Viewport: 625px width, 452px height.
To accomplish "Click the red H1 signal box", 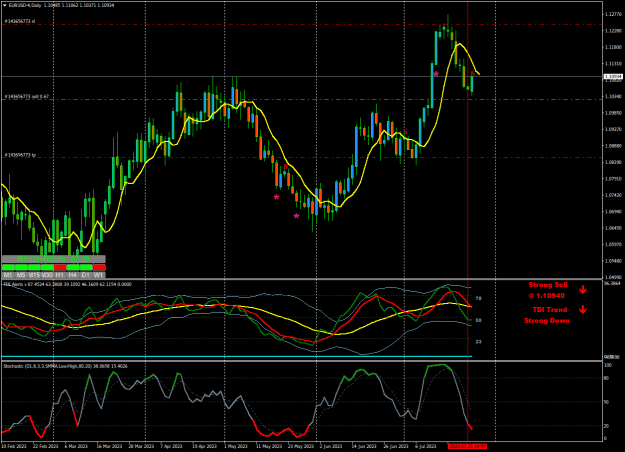I will 60,267.
